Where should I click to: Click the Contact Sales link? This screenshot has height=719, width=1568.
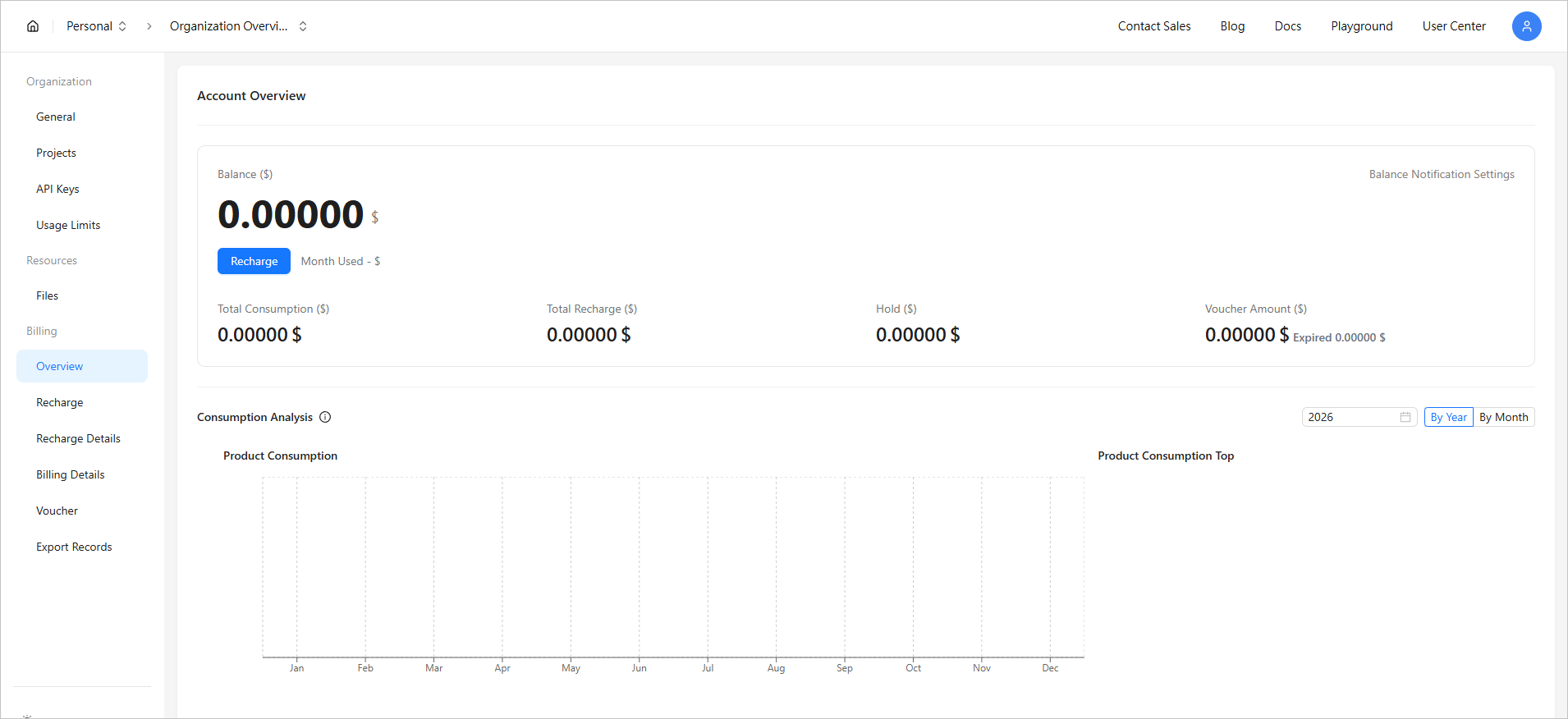point(1153,26)
